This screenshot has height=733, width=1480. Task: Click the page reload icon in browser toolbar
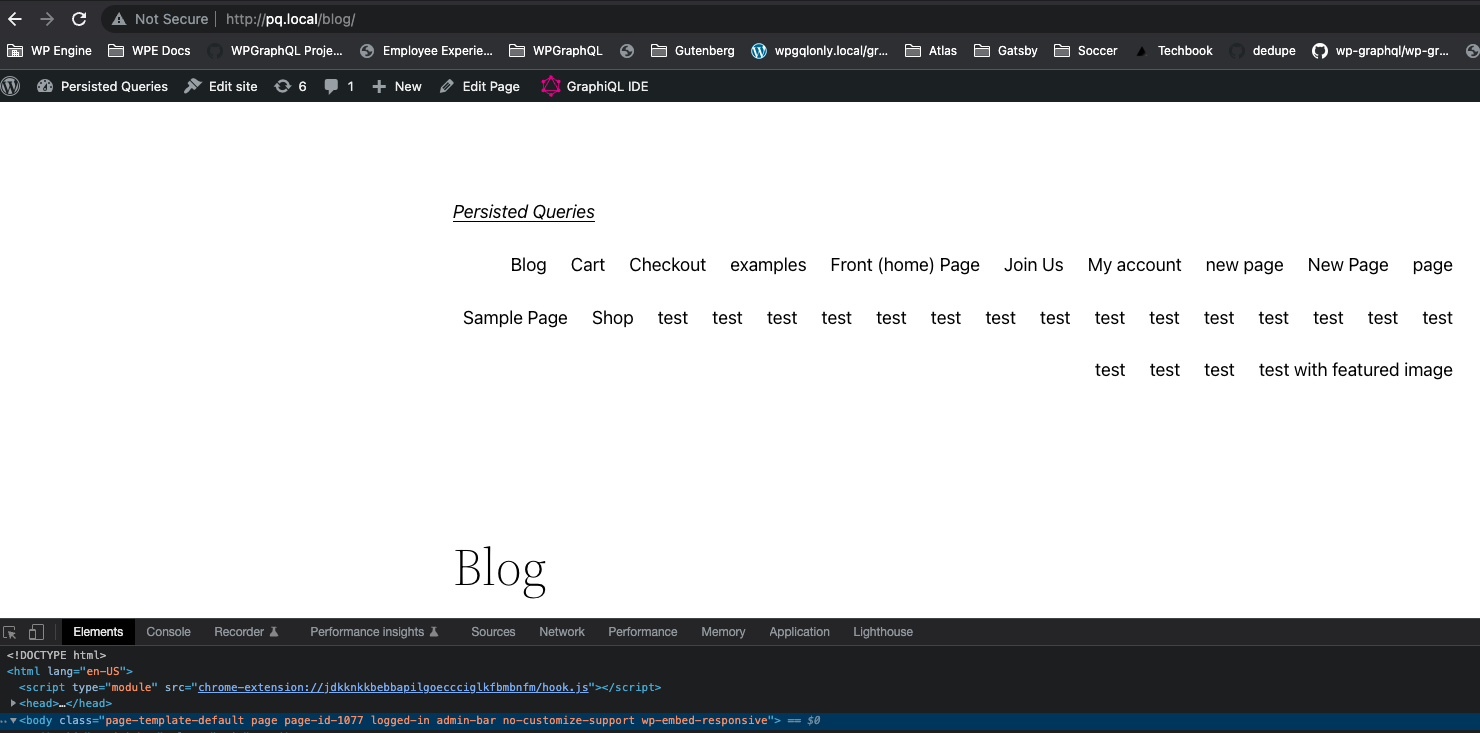(78, 18)
